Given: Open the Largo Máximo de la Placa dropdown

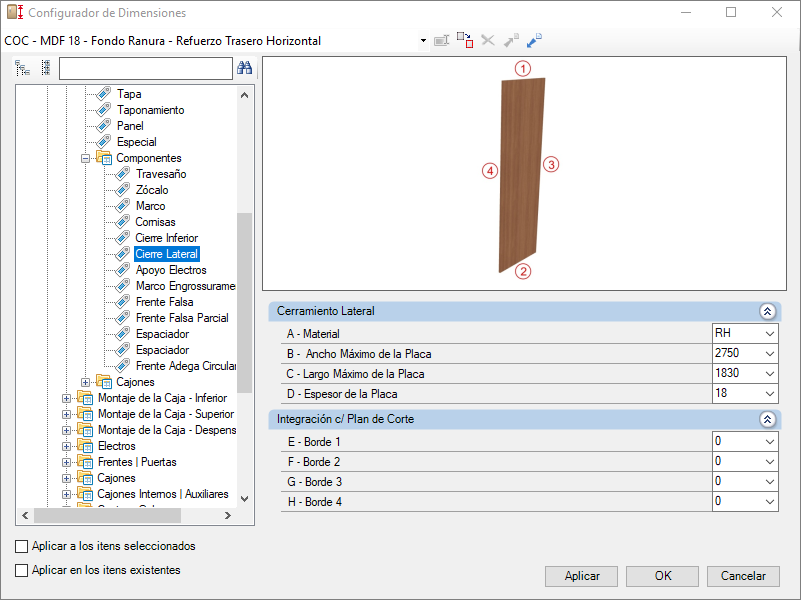Looking at the screenshot, I should (770, 374).
